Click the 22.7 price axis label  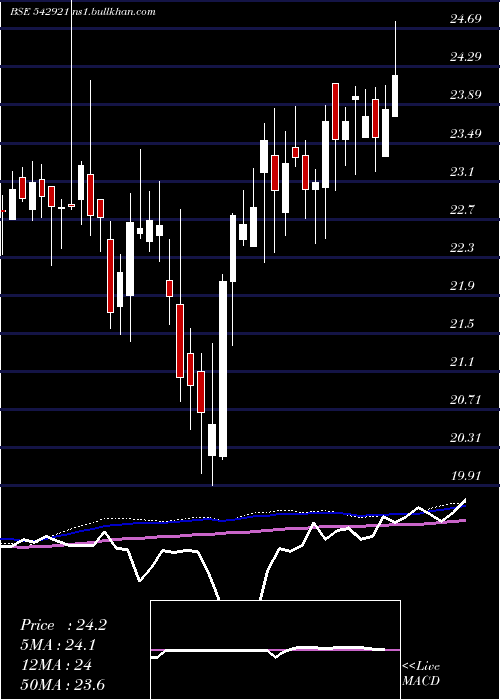[x=462, y=209]
